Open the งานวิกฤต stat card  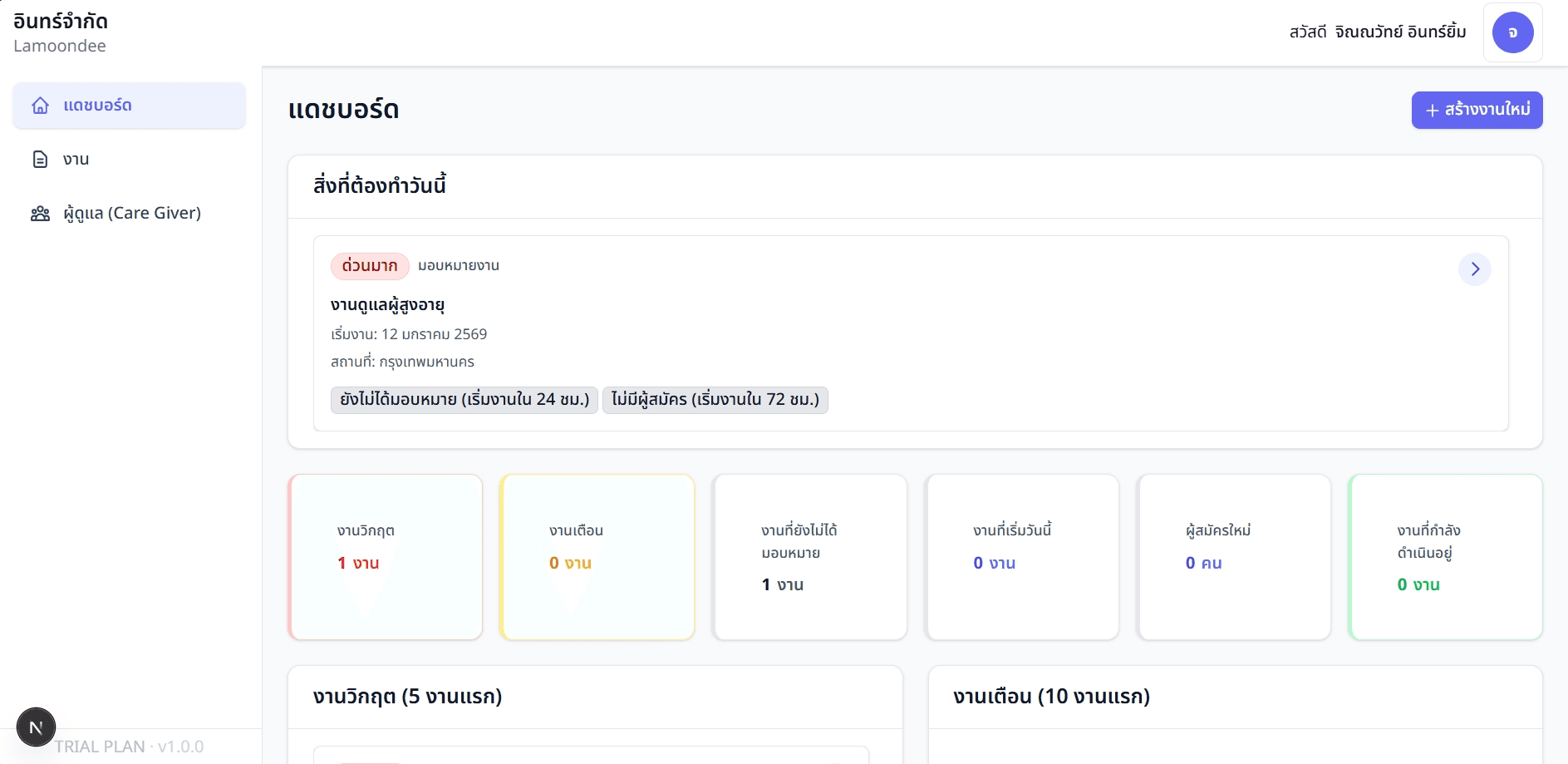pyautogui.click(x=386, y=557)
